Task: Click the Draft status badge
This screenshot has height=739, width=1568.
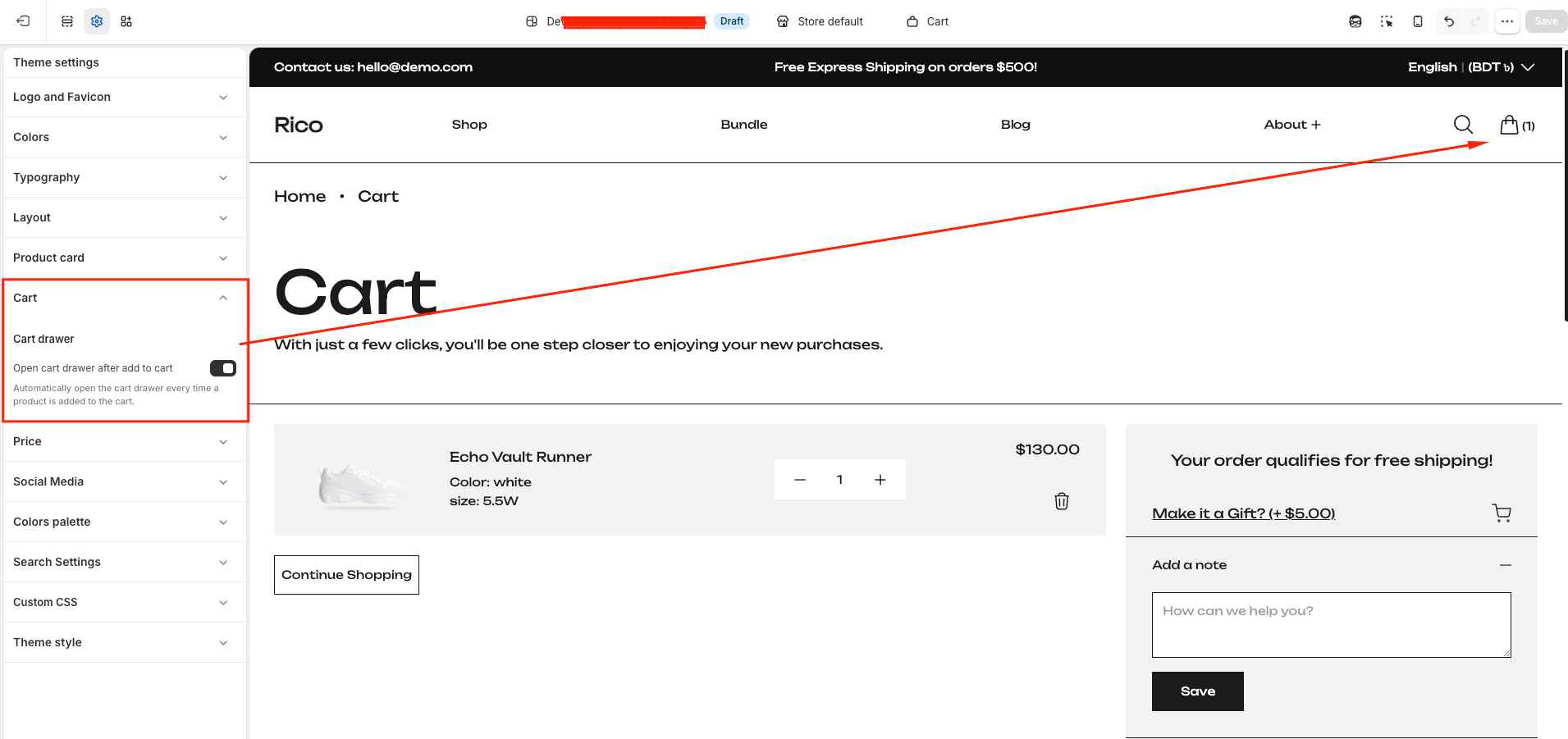Action: (x=732, y=21)
